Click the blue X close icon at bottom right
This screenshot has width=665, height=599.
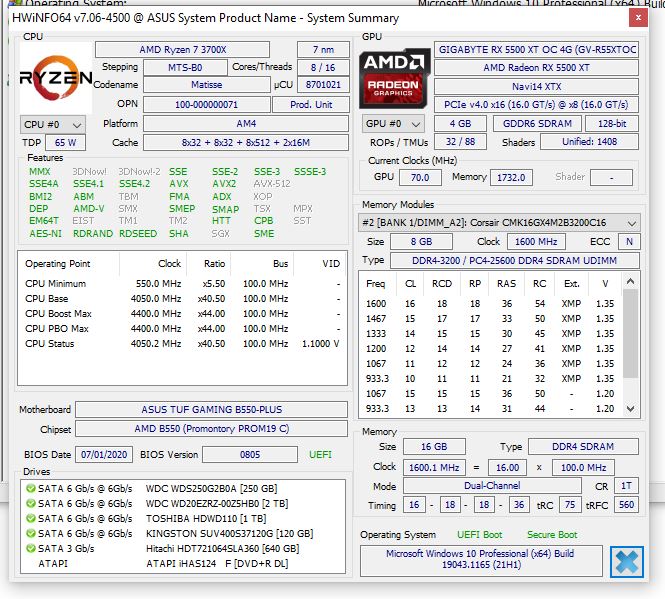click(627, 562)
